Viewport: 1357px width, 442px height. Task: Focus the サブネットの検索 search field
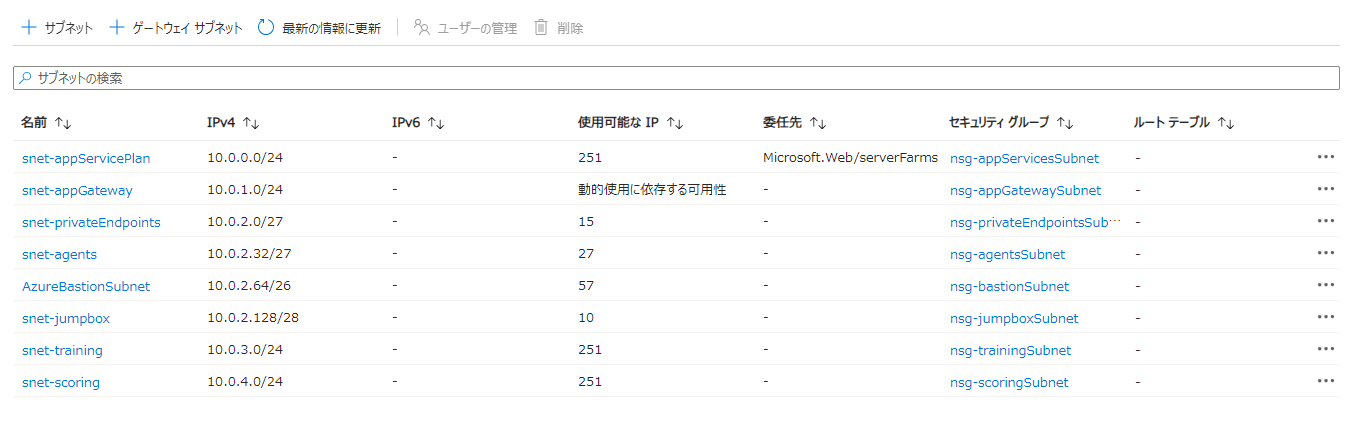[676, 78]
